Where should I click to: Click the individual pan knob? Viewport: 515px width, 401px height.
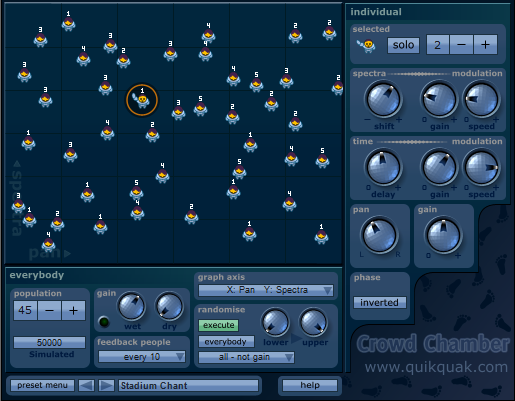(379, 235)
